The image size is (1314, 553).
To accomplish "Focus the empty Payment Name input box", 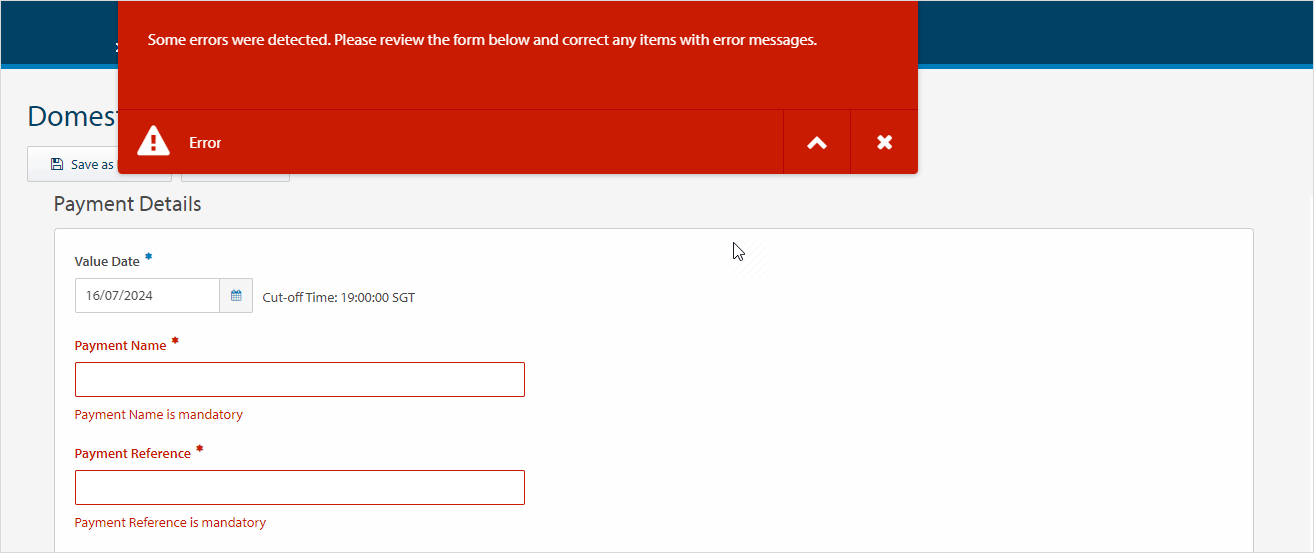I will pyautogui.click(x=299, y=380).
